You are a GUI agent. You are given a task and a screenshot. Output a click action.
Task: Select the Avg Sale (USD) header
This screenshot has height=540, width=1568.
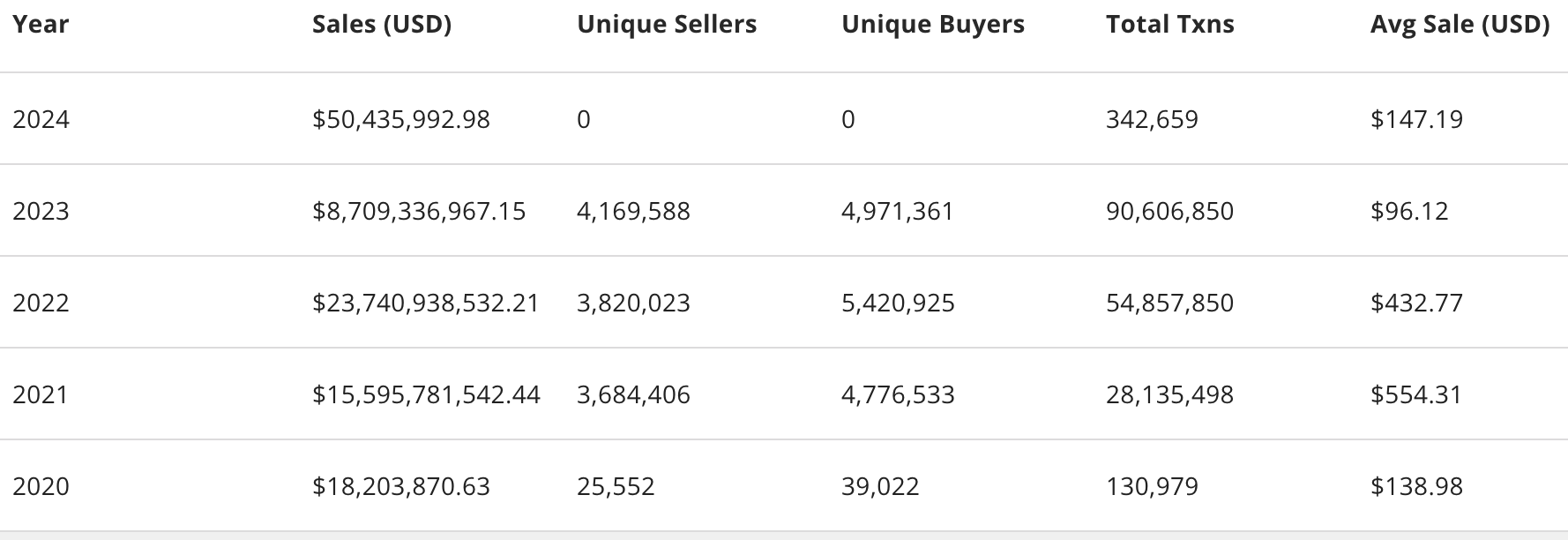tap(1460, 24)
